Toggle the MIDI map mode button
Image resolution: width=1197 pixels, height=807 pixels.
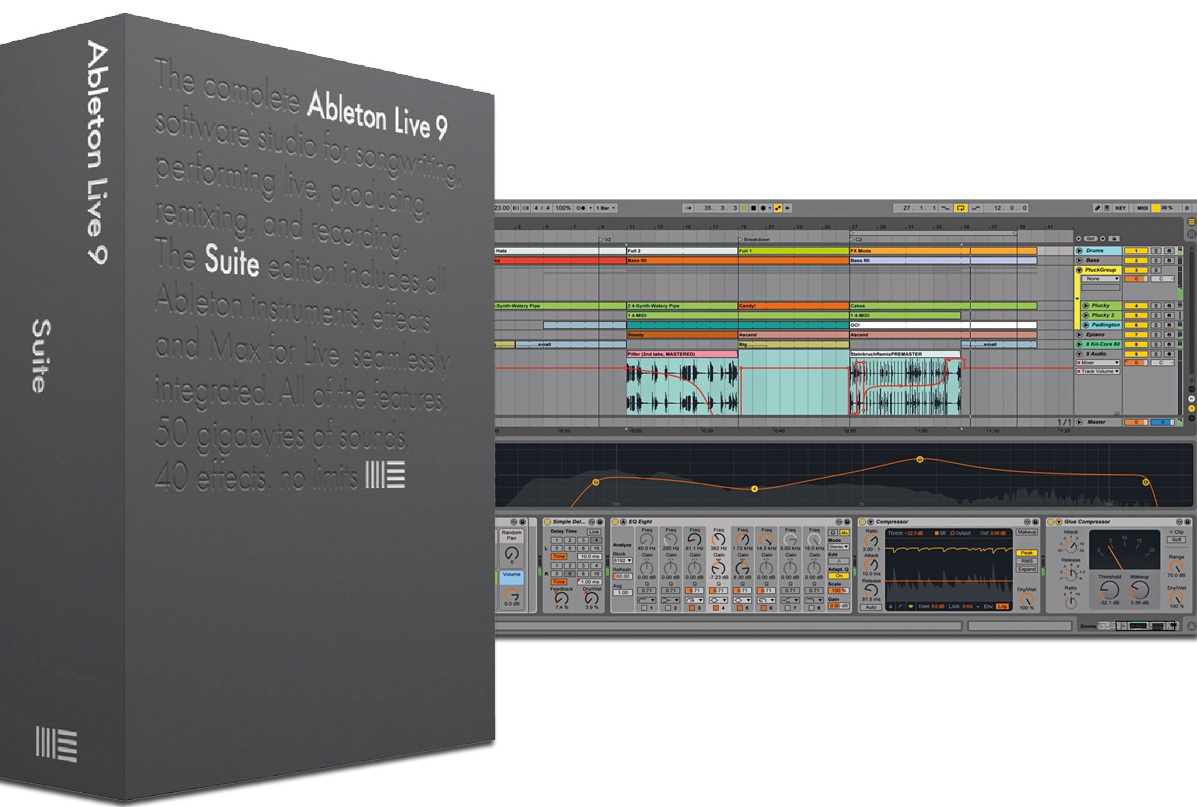coord(1143,208)
